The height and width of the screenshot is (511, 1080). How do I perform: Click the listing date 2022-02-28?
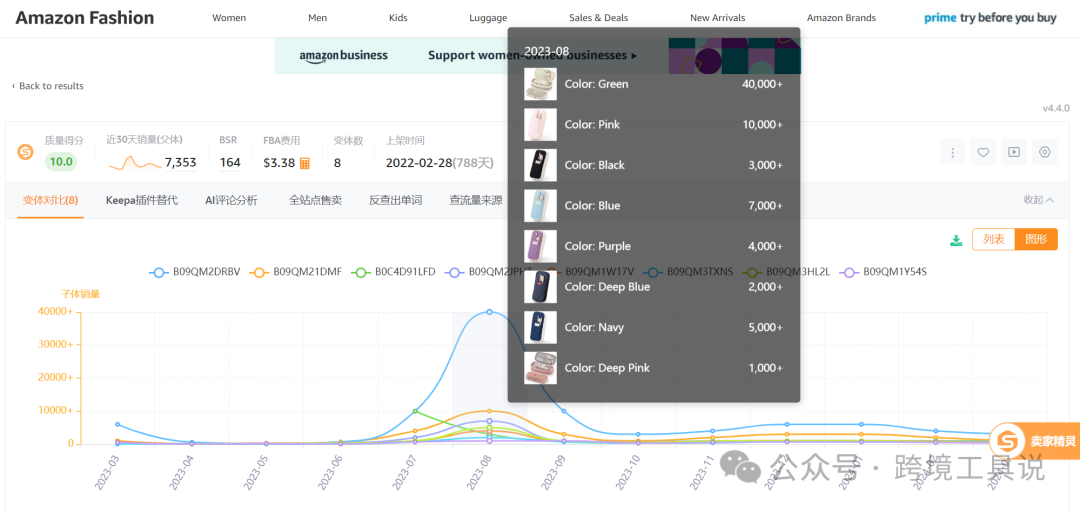pos(419,163)
